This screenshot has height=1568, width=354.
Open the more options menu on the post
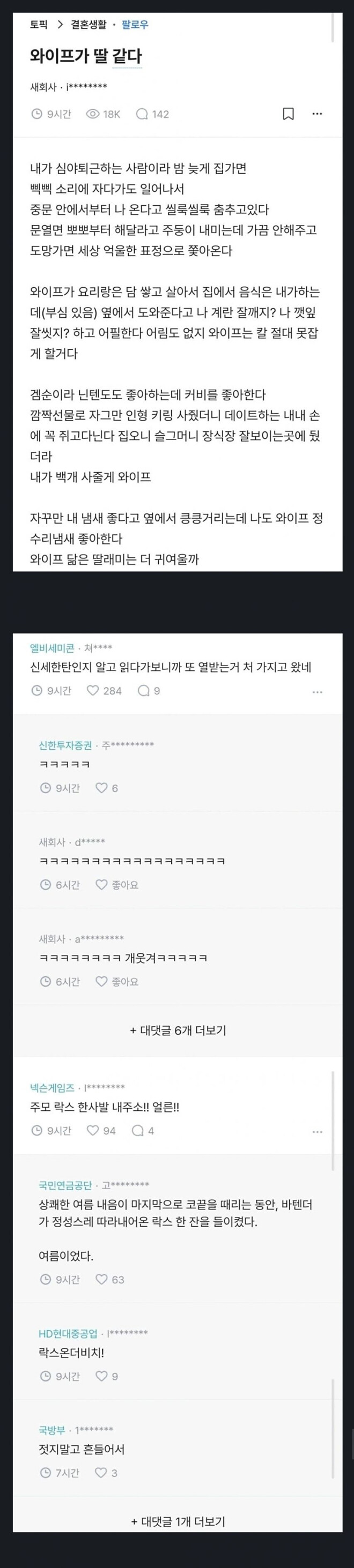pyautogui.click(x=318, y=114)
